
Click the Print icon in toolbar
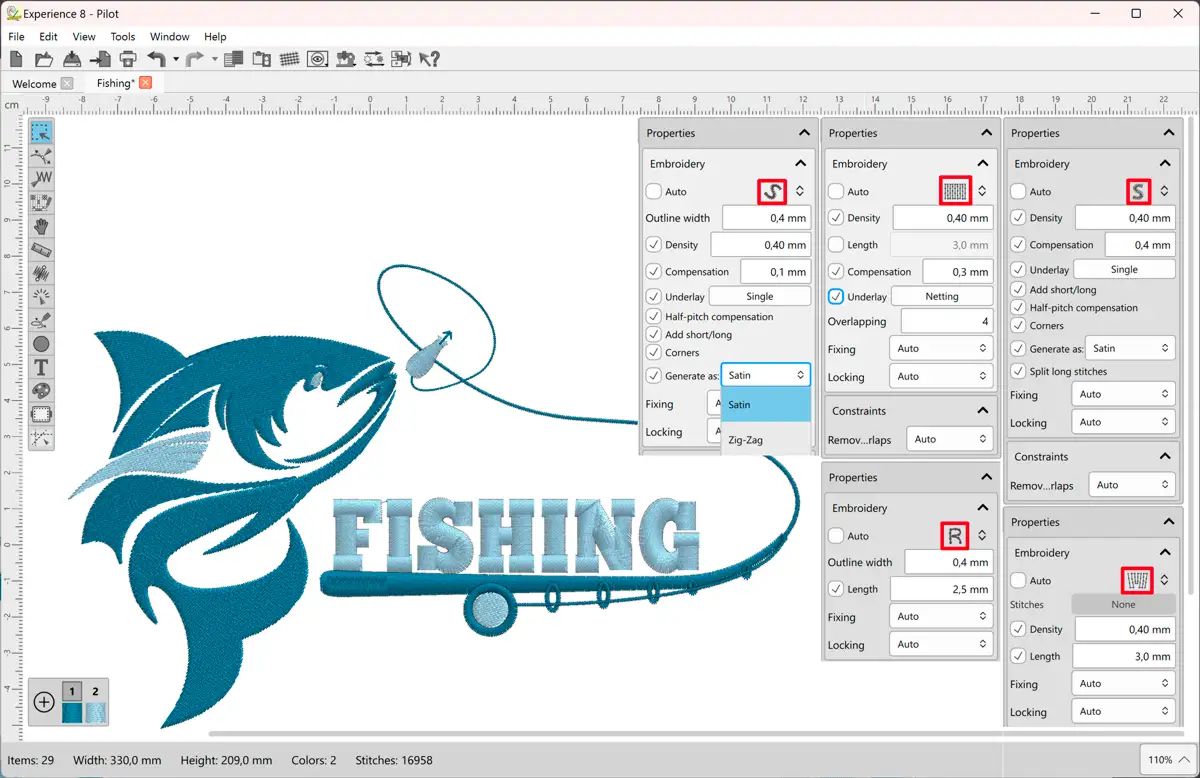[128, 59]
